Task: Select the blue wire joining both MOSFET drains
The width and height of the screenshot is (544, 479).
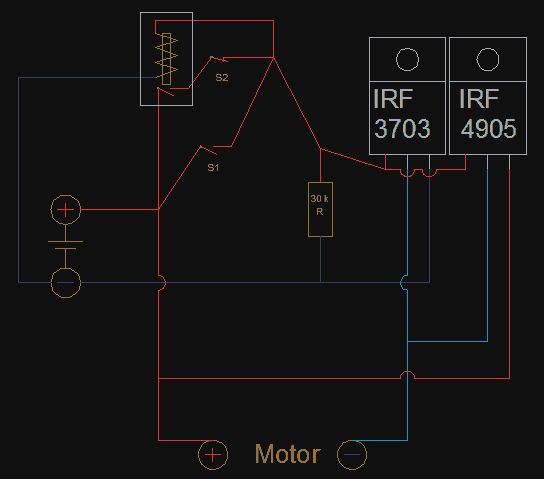Action: [x=448, y=341]
